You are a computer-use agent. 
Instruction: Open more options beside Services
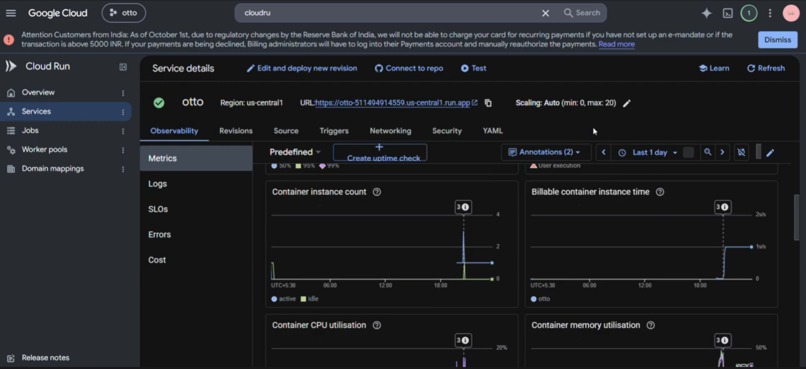click(x=123, y=112)
